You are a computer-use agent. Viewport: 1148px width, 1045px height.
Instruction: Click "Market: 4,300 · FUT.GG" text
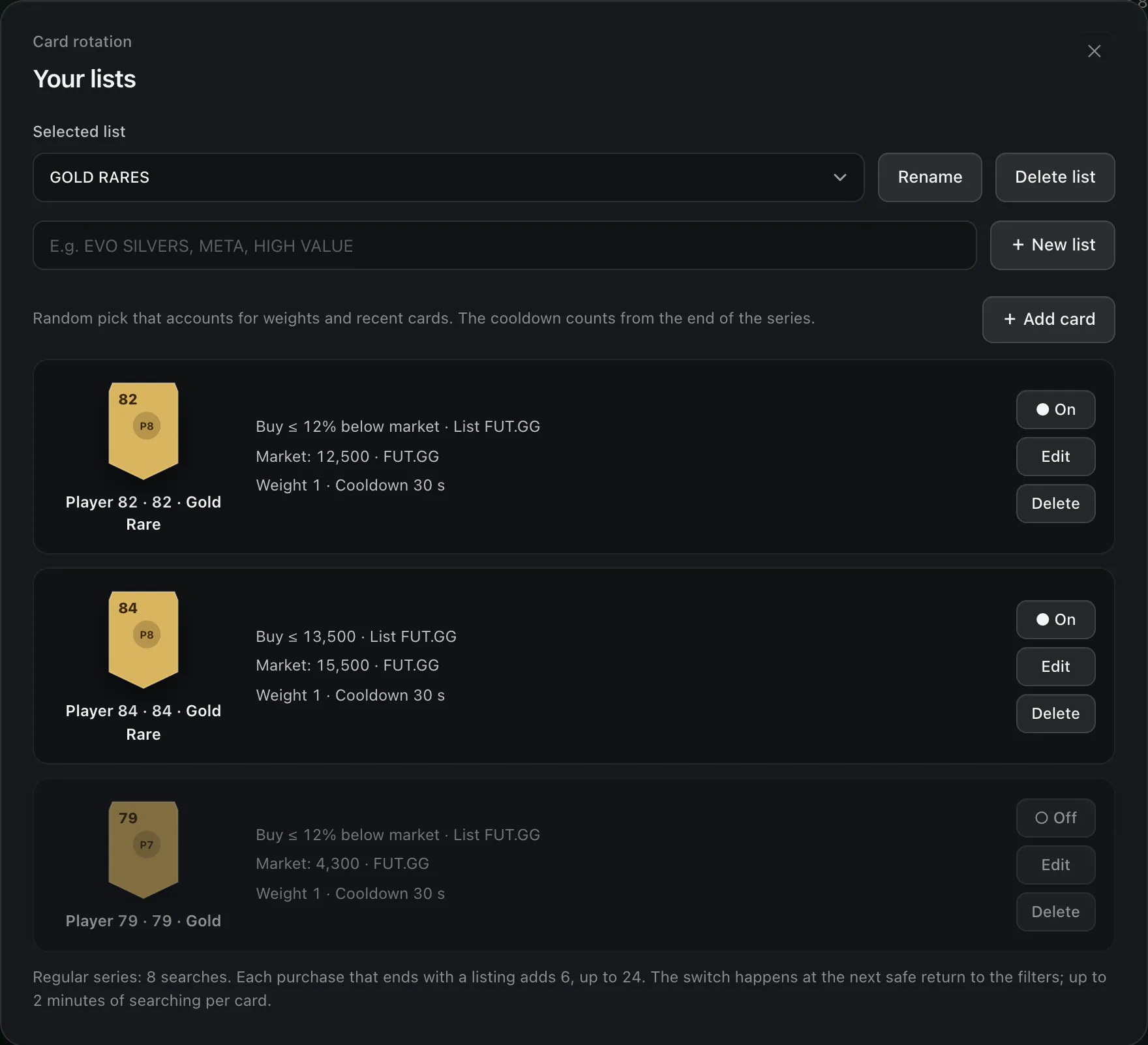[342, 864]
